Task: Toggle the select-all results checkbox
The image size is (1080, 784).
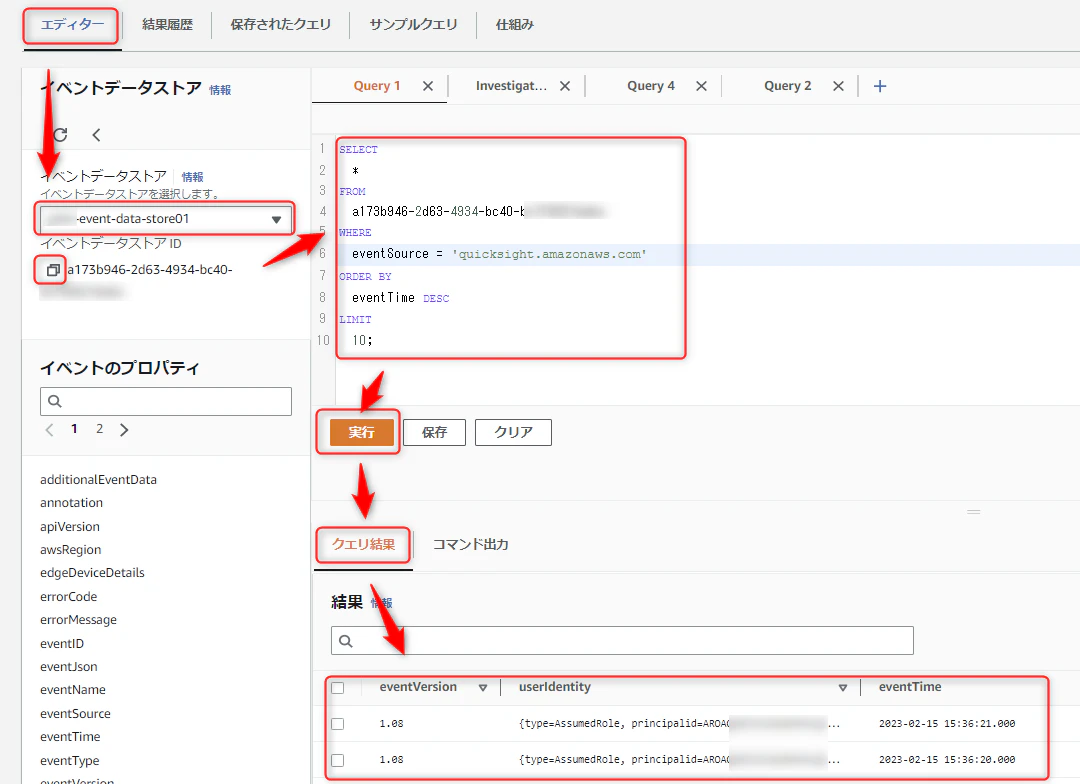Action: click(338, 688)
